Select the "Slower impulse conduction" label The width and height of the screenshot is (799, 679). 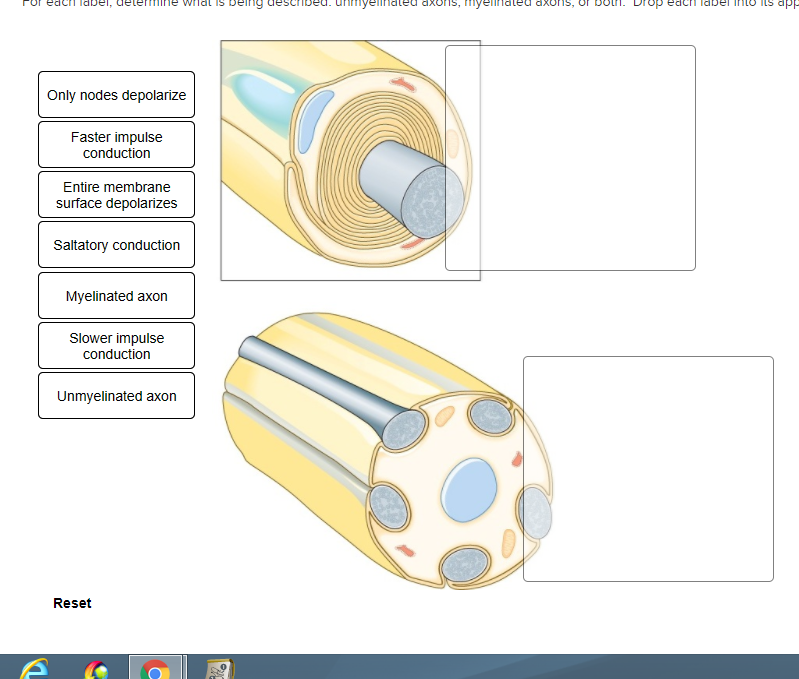point(116,346)
